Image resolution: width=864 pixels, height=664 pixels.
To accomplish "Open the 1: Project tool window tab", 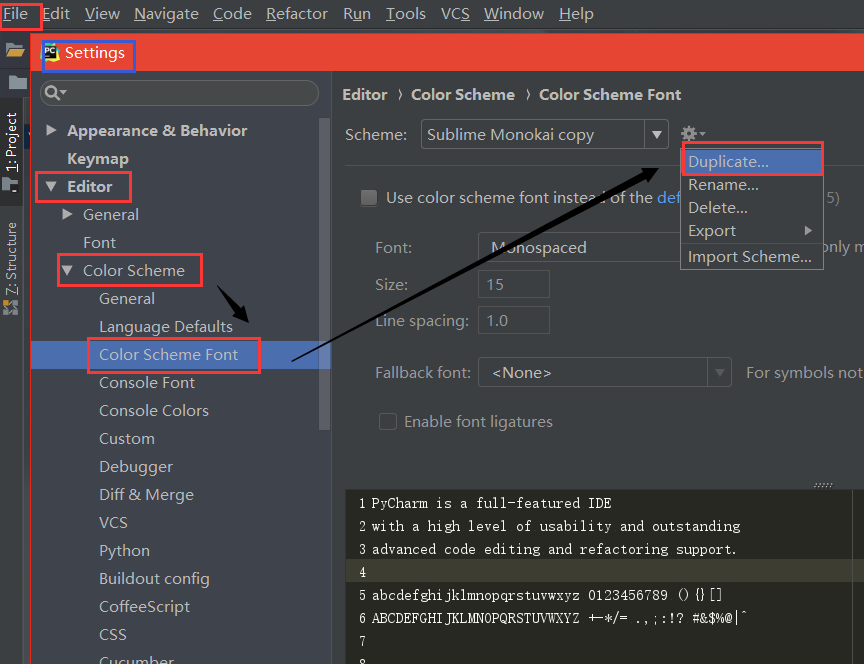I will pyautogui.click(x=12, y=142).
